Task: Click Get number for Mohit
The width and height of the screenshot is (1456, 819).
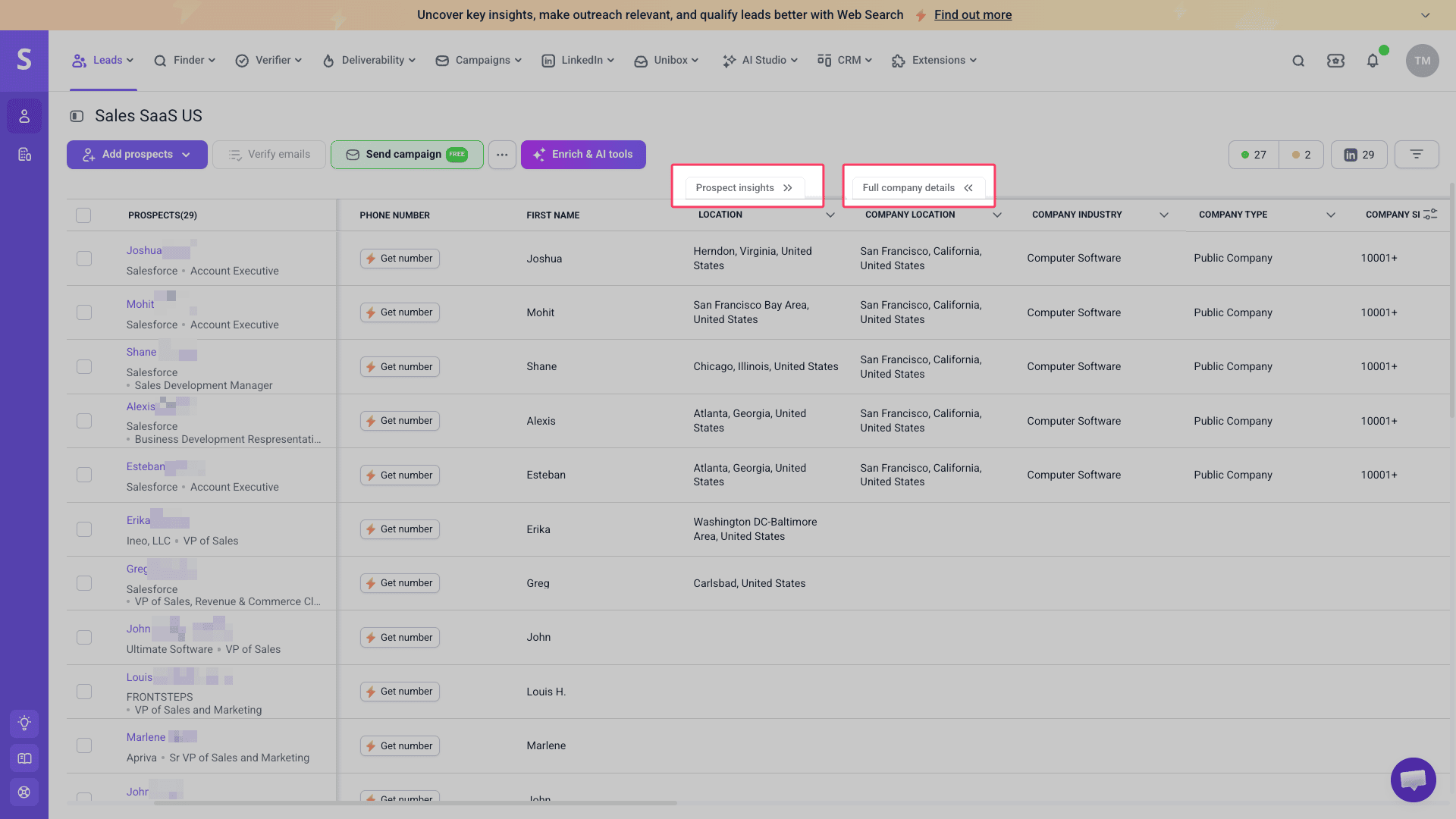Action: 400,312
